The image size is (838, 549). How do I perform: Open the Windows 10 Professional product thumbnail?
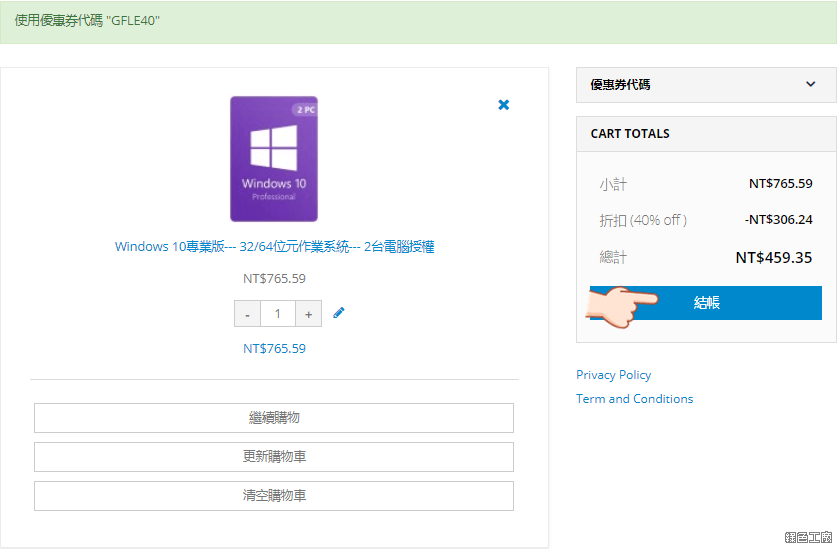(274, 159)
